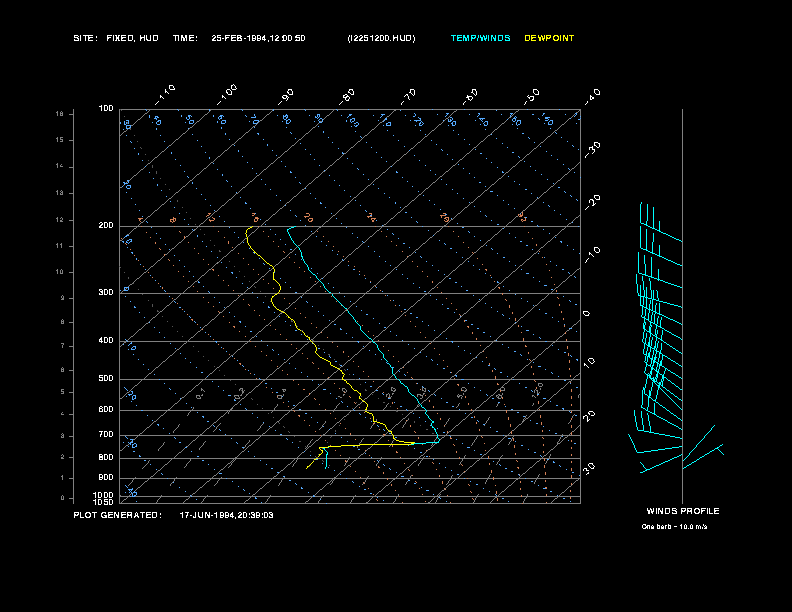Click the yellow DEWPOINT legend label

point(549,38)
